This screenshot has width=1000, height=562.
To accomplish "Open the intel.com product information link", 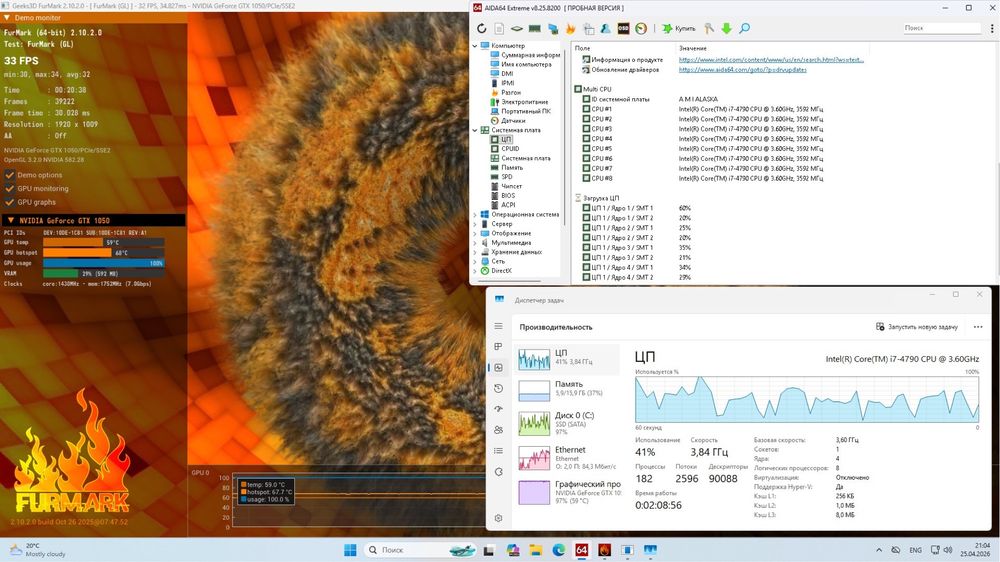I will [771, 59].
